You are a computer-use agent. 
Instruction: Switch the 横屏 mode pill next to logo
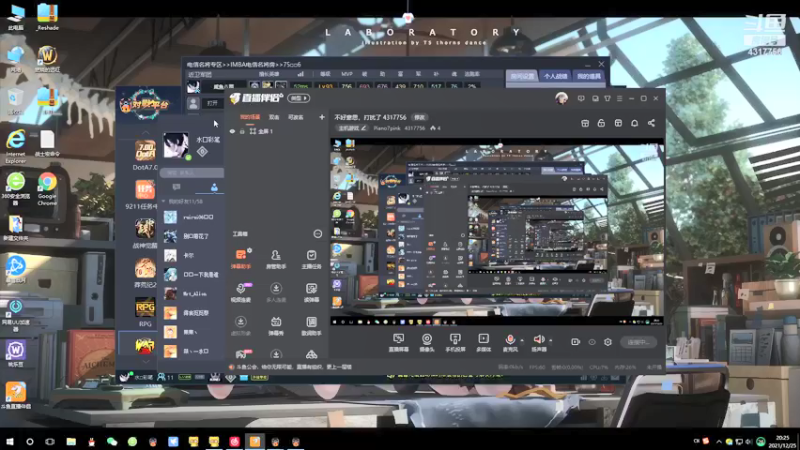[298, 98]
